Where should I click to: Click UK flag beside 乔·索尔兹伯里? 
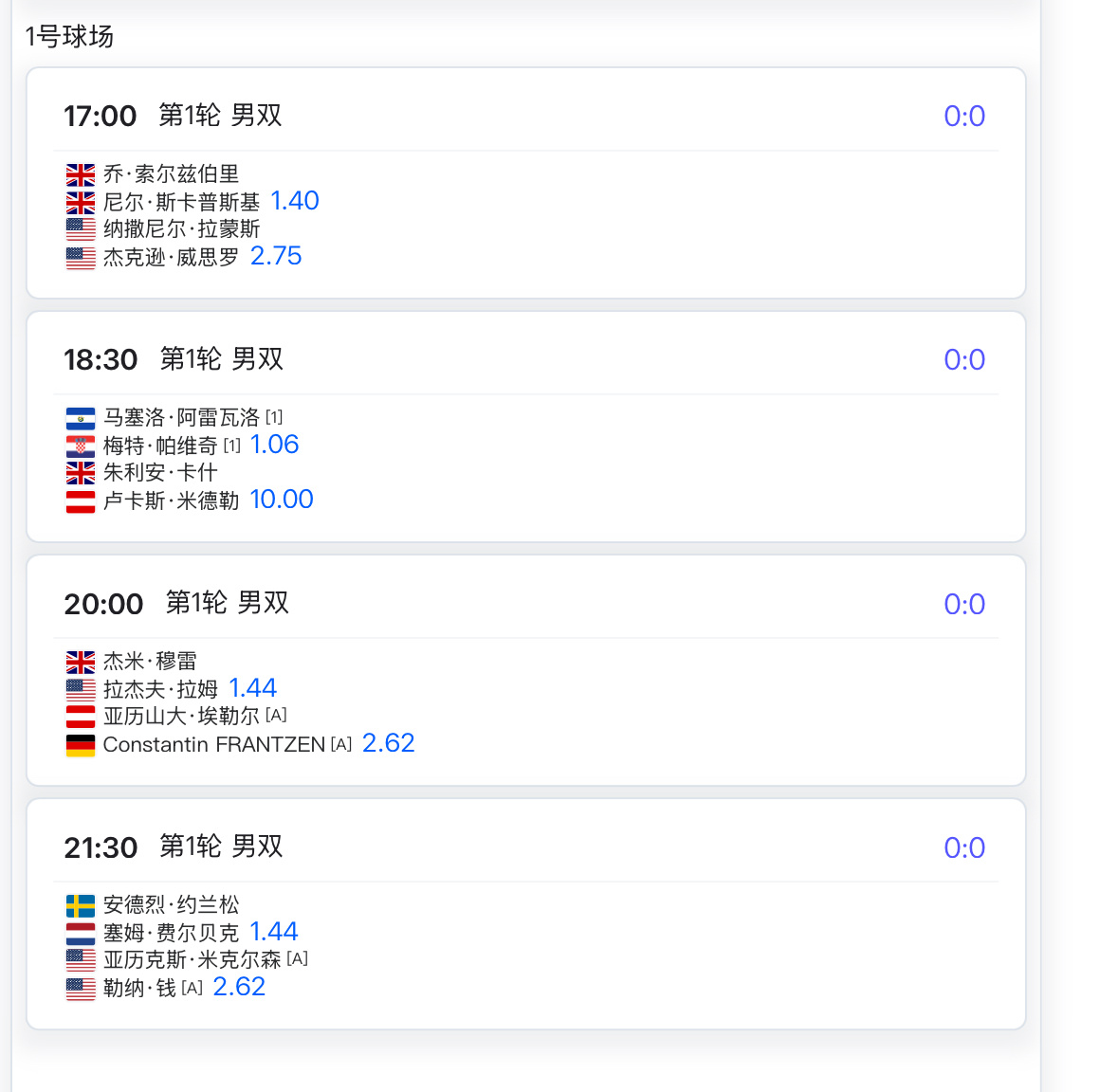click(x=81, y=174)
